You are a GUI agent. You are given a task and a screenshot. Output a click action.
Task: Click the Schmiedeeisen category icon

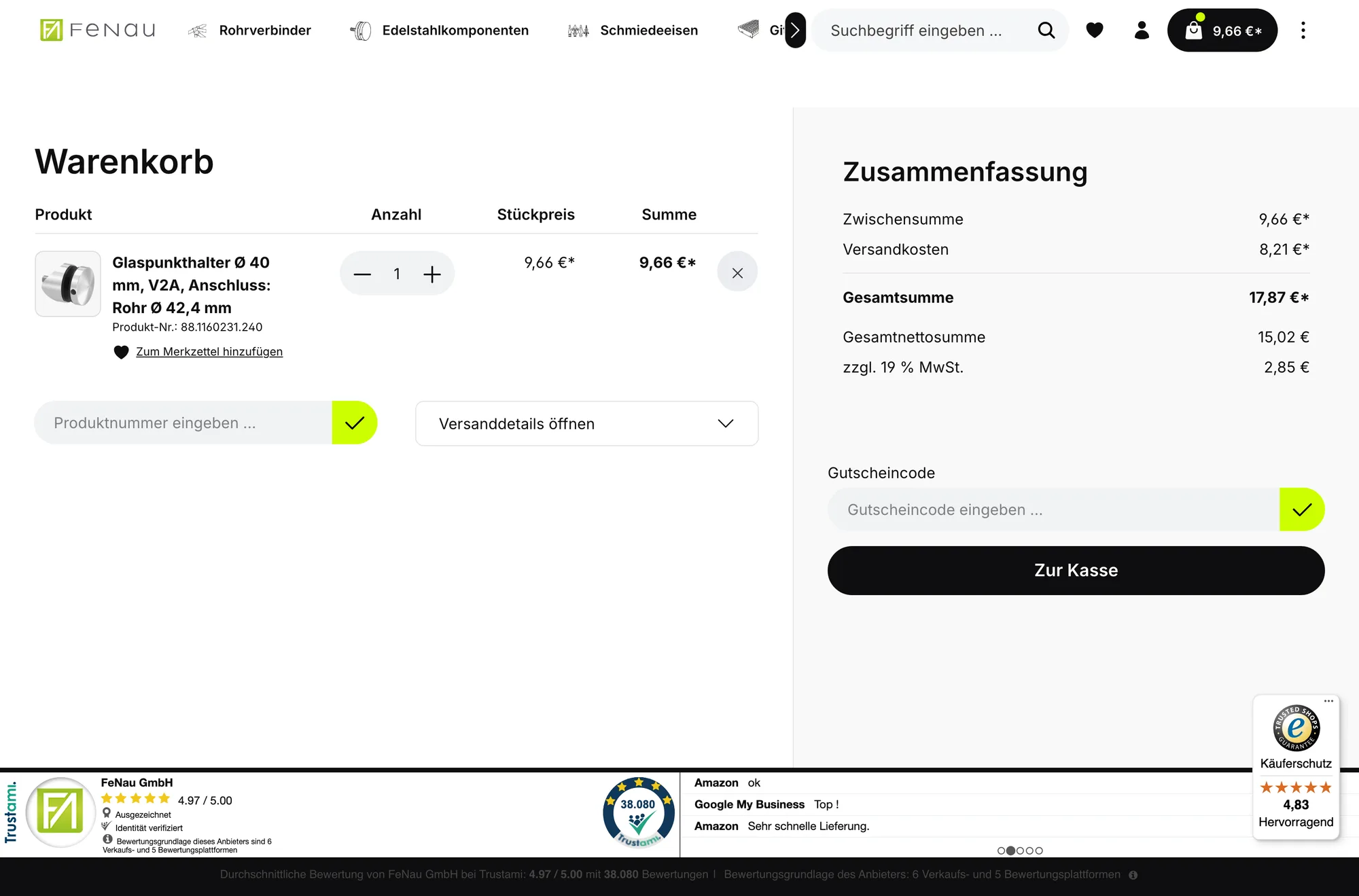[x=578, y=31]
